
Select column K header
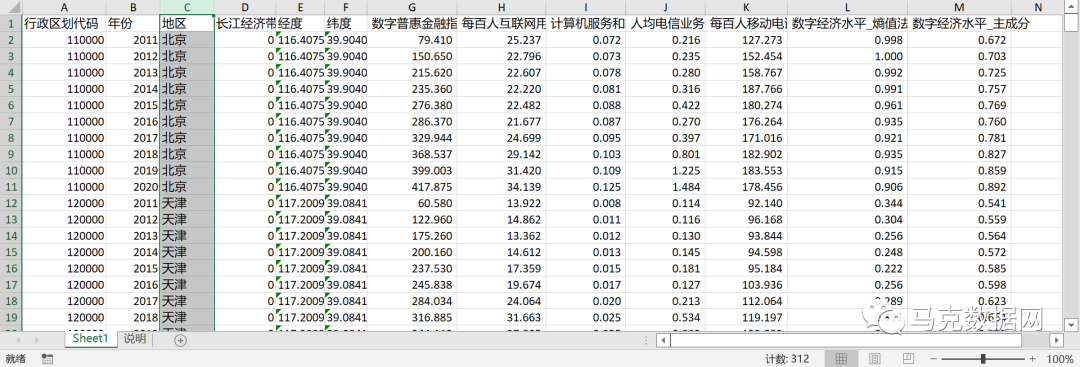point(747,7)
